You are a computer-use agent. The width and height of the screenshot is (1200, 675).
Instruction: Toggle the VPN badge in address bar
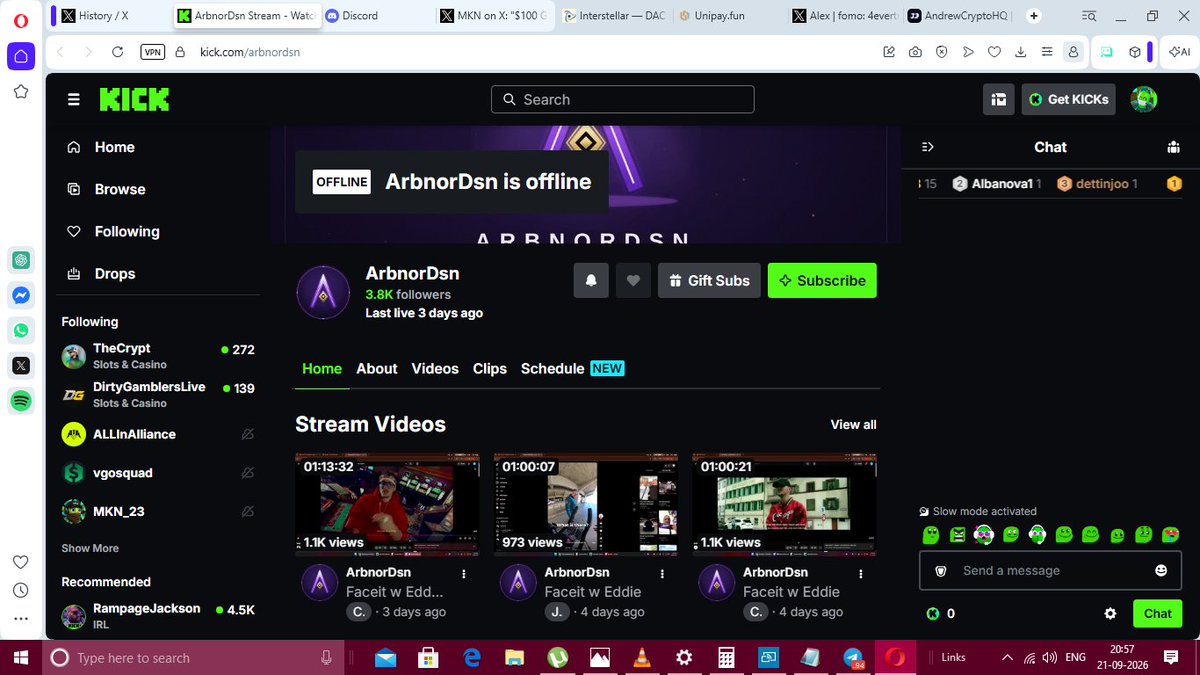point(152,52)
